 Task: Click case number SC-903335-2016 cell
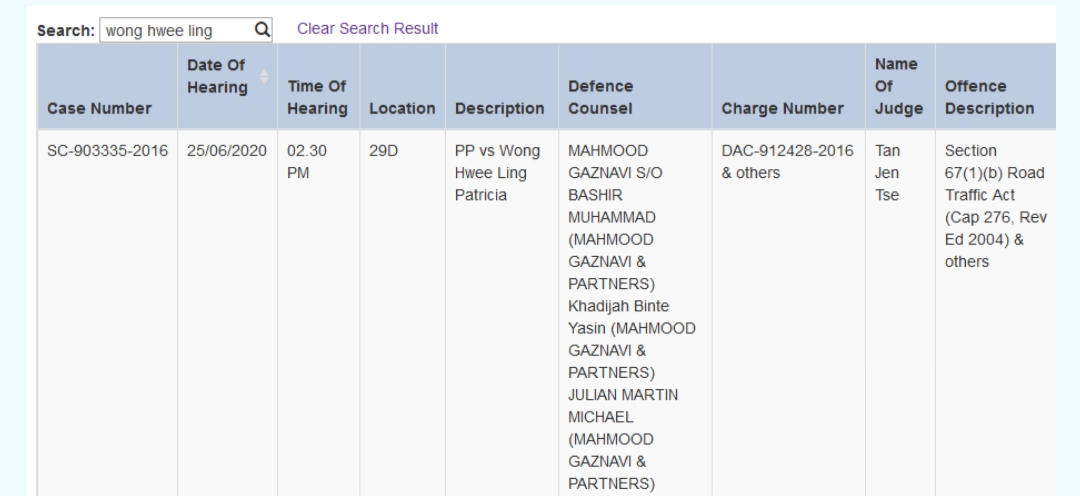pos(107,151)
